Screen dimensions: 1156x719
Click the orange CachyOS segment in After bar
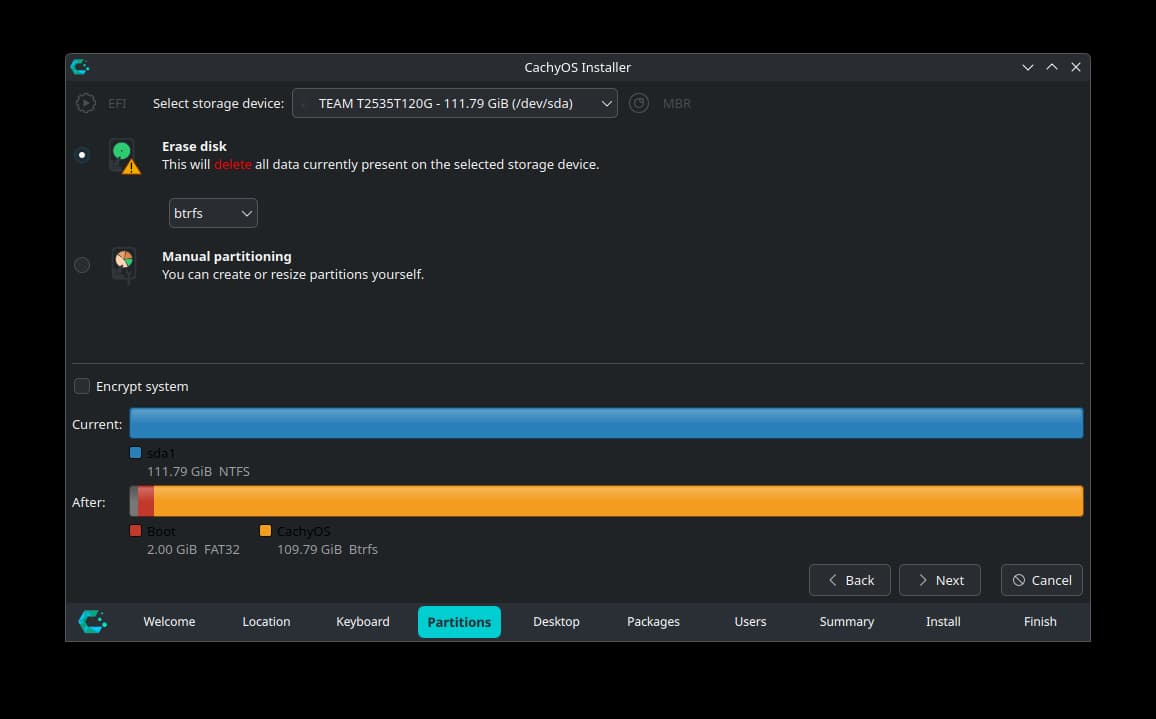pyautogui.click(x=618, y=501)
